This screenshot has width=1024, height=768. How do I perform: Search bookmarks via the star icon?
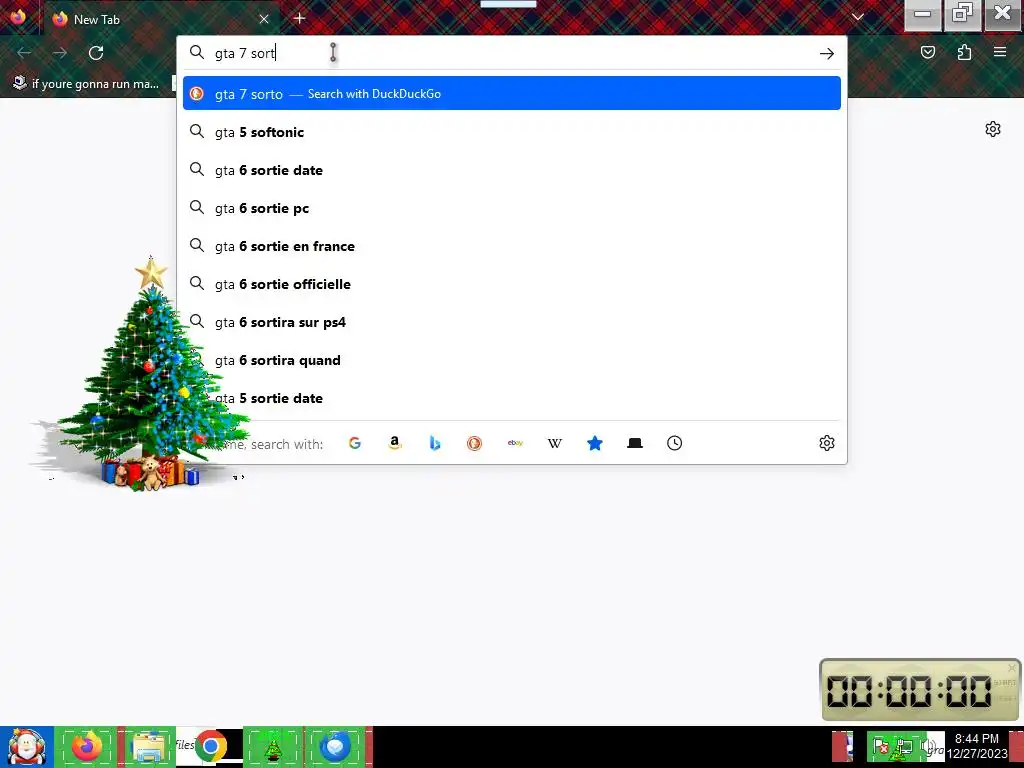click(x=595, y=443)
